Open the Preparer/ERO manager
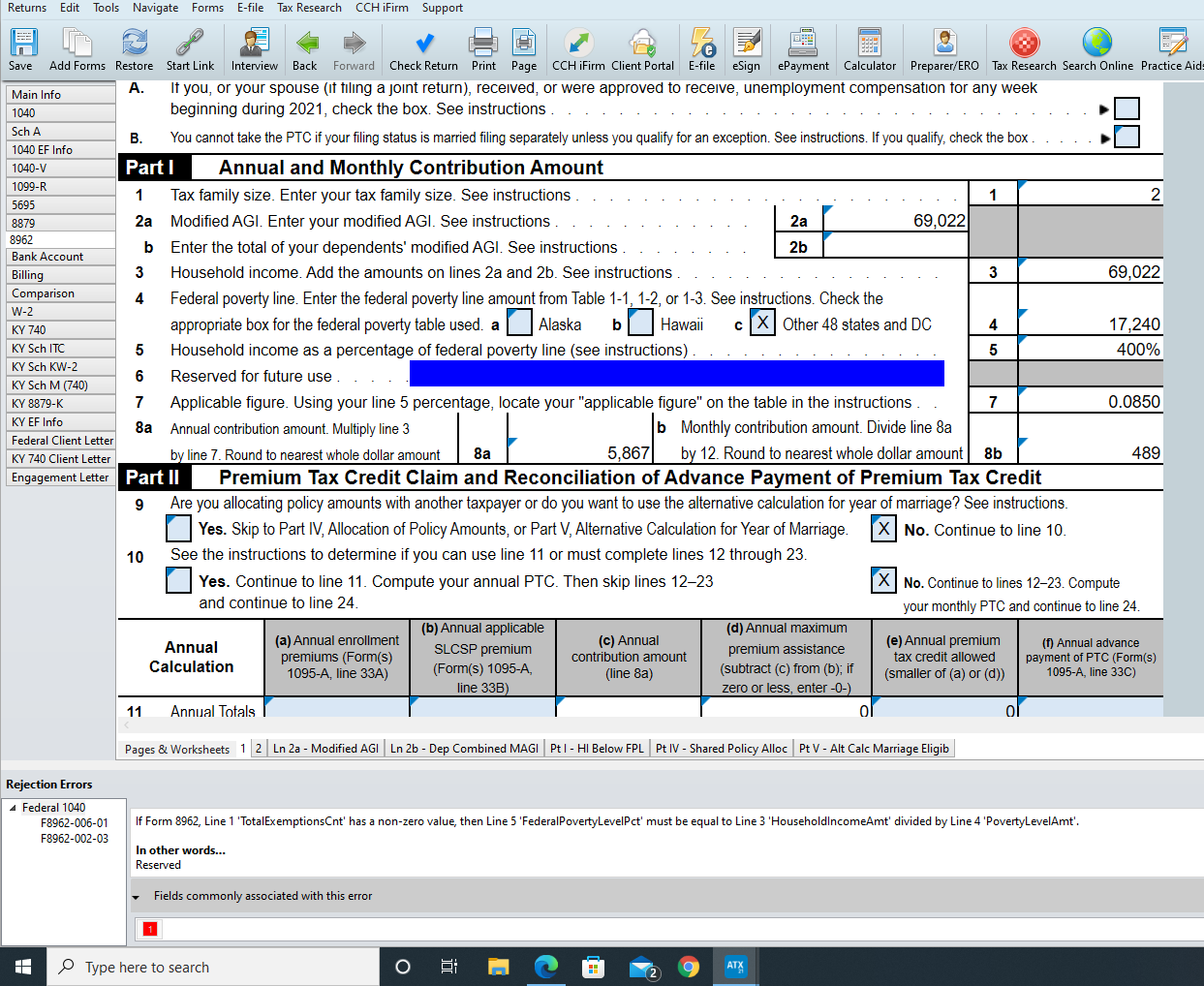The image size is (1204, 986). point(944,49)
